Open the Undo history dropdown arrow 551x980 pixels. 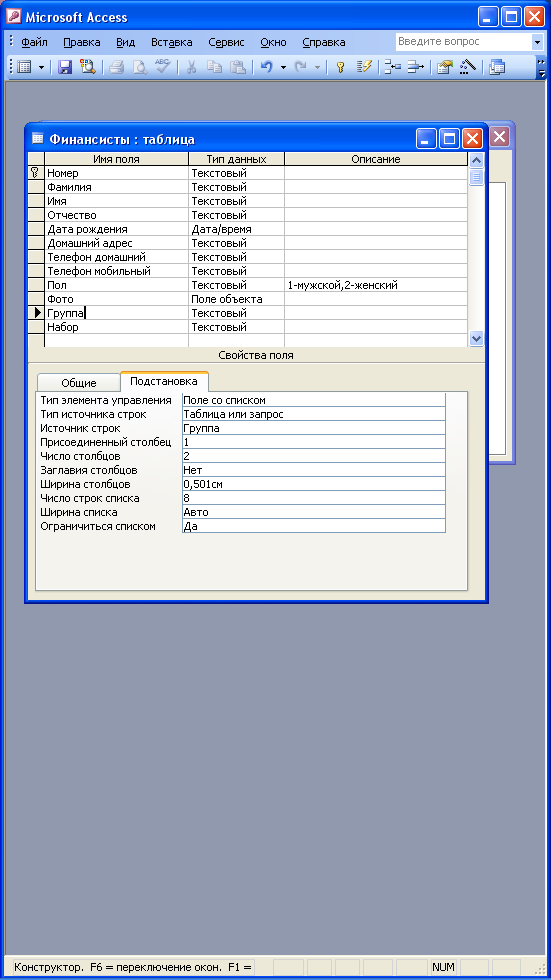click(x=283, y=67)
